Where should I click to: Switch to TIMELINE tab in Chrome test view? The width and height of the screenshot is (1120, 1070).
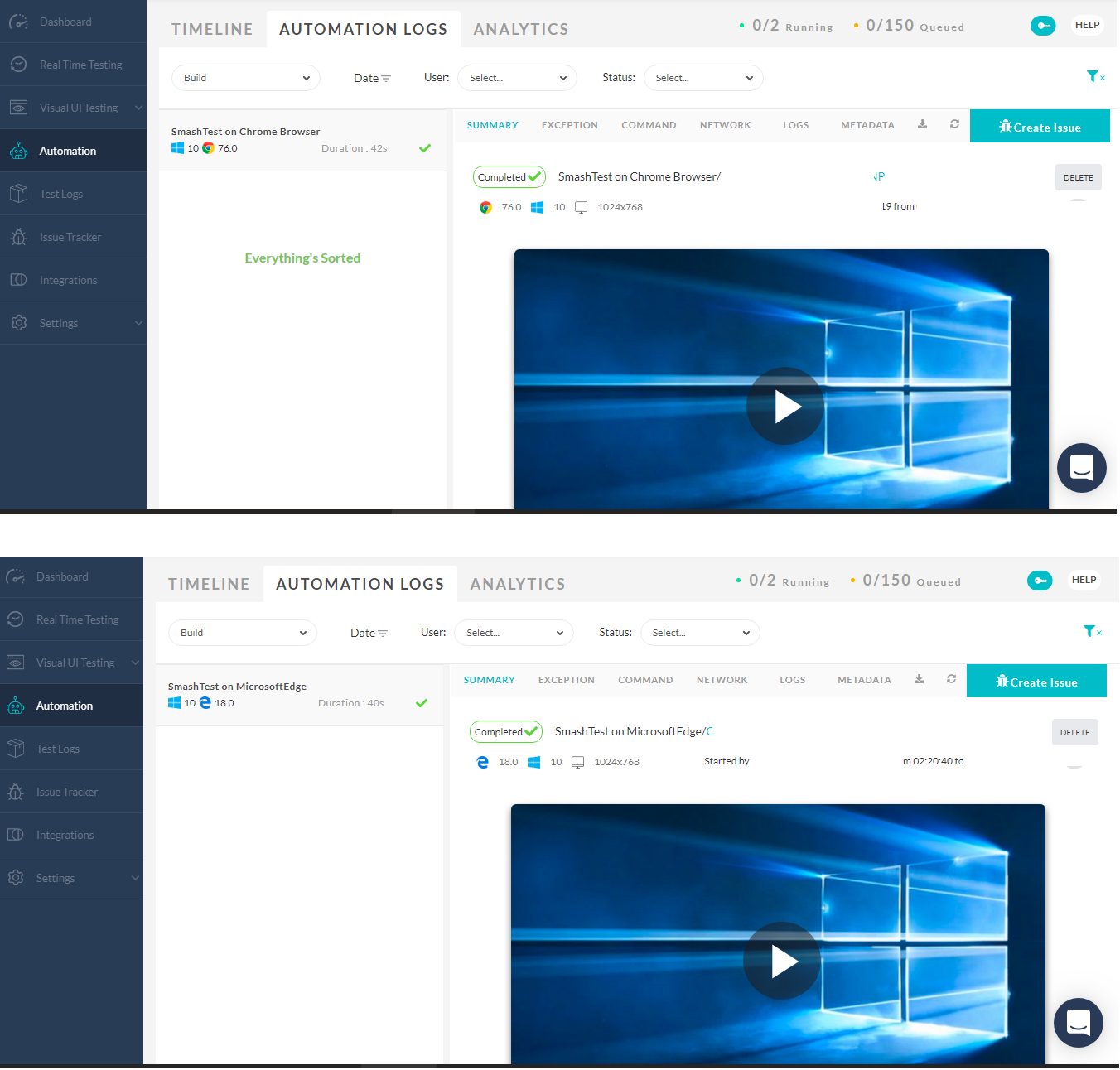[x=212, y=29]
